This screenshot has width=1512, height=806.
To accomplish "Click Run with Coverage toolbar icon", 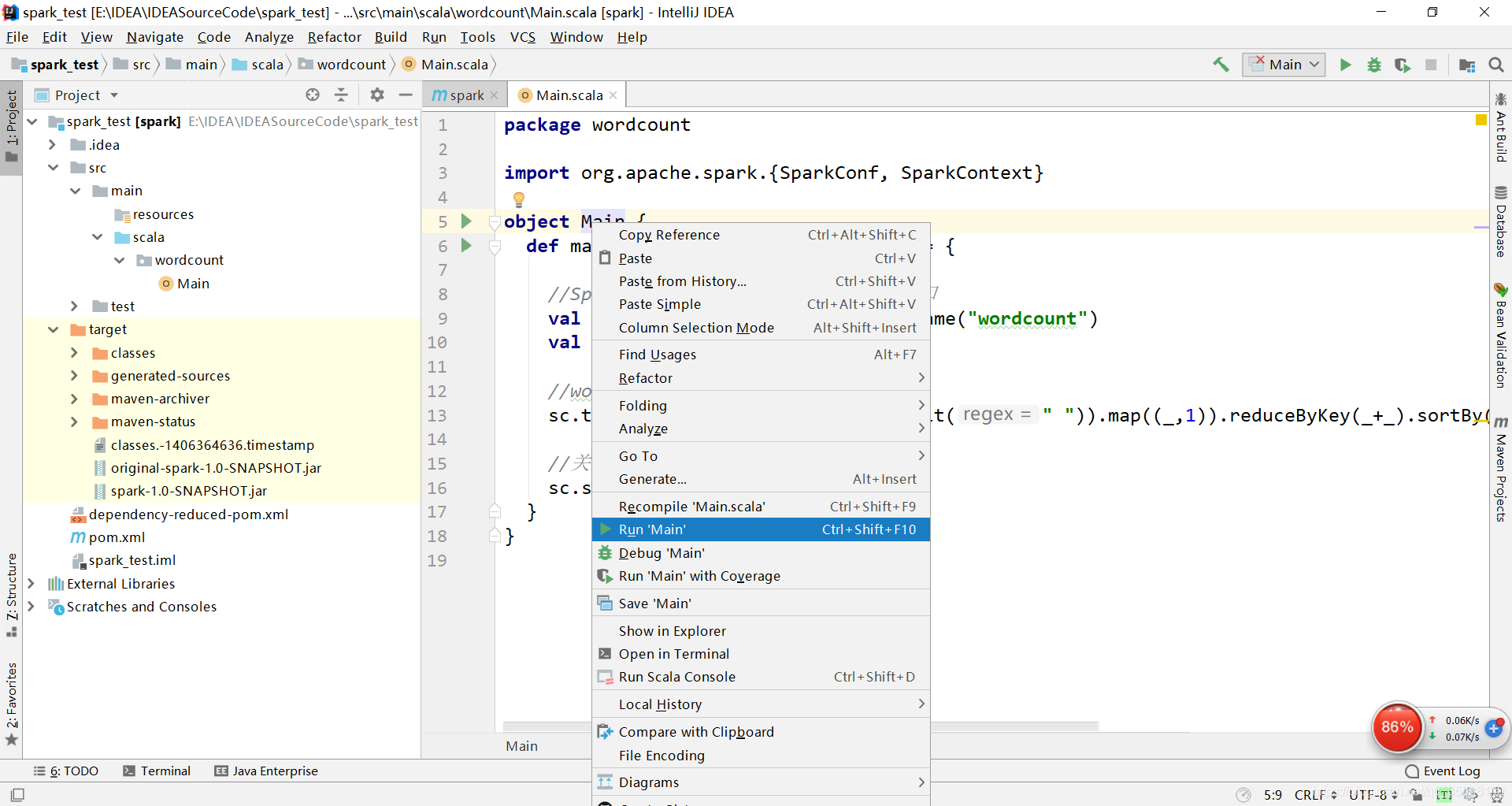I will (x=1403, y=65).
